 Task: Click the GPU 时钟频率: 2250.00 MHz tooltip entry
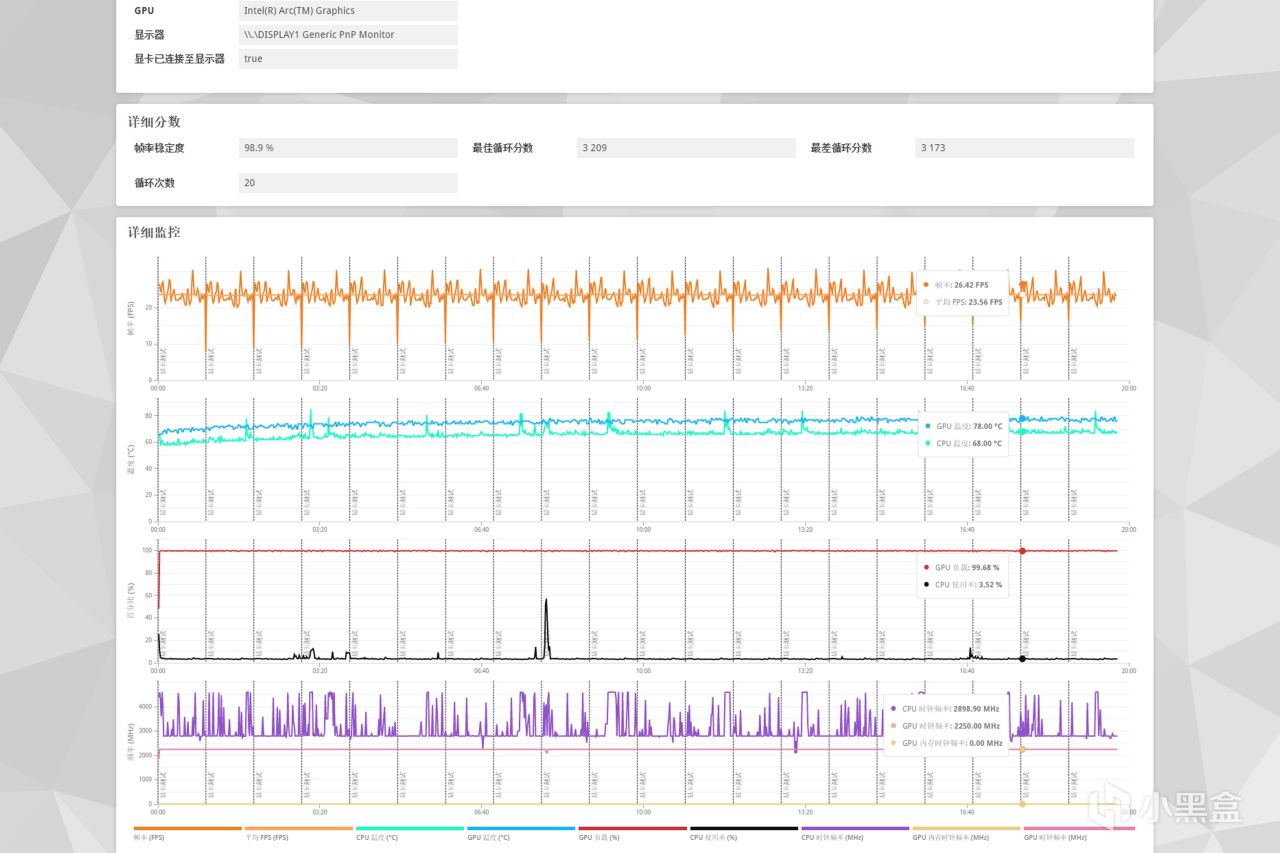click(945, 726)
